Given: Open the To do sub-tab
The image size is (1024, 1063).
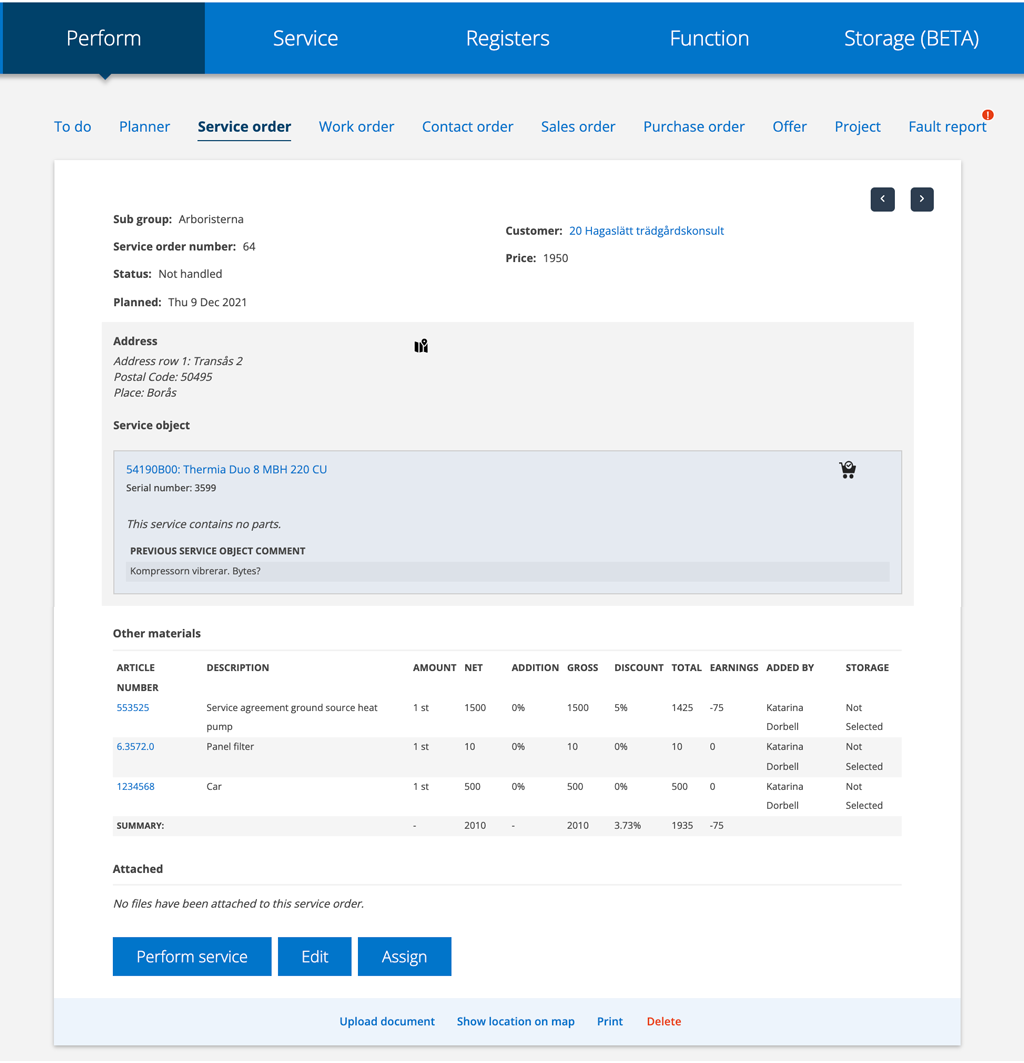Looking at the screenshot, I should [72, 126].
